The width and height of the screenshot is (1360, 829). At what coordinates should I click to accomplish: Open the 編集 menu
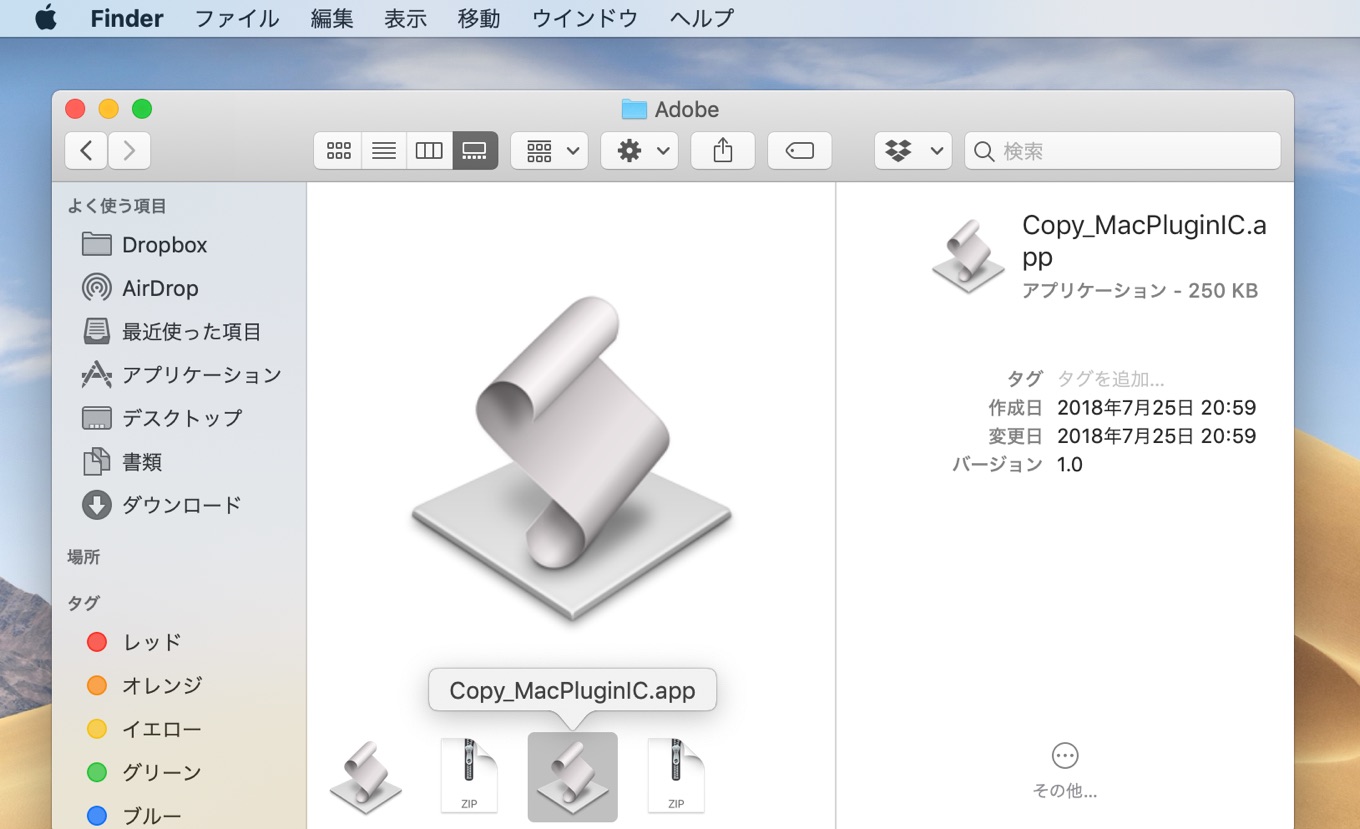(332, 18)
